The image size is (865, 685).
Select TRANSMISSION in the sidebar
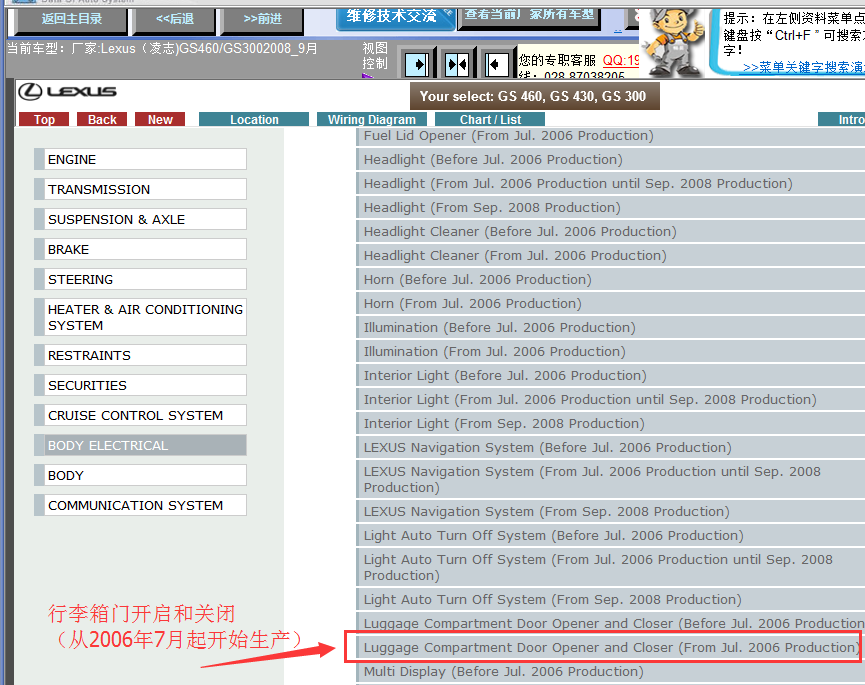pyautogui.click(x=140, y=189)
